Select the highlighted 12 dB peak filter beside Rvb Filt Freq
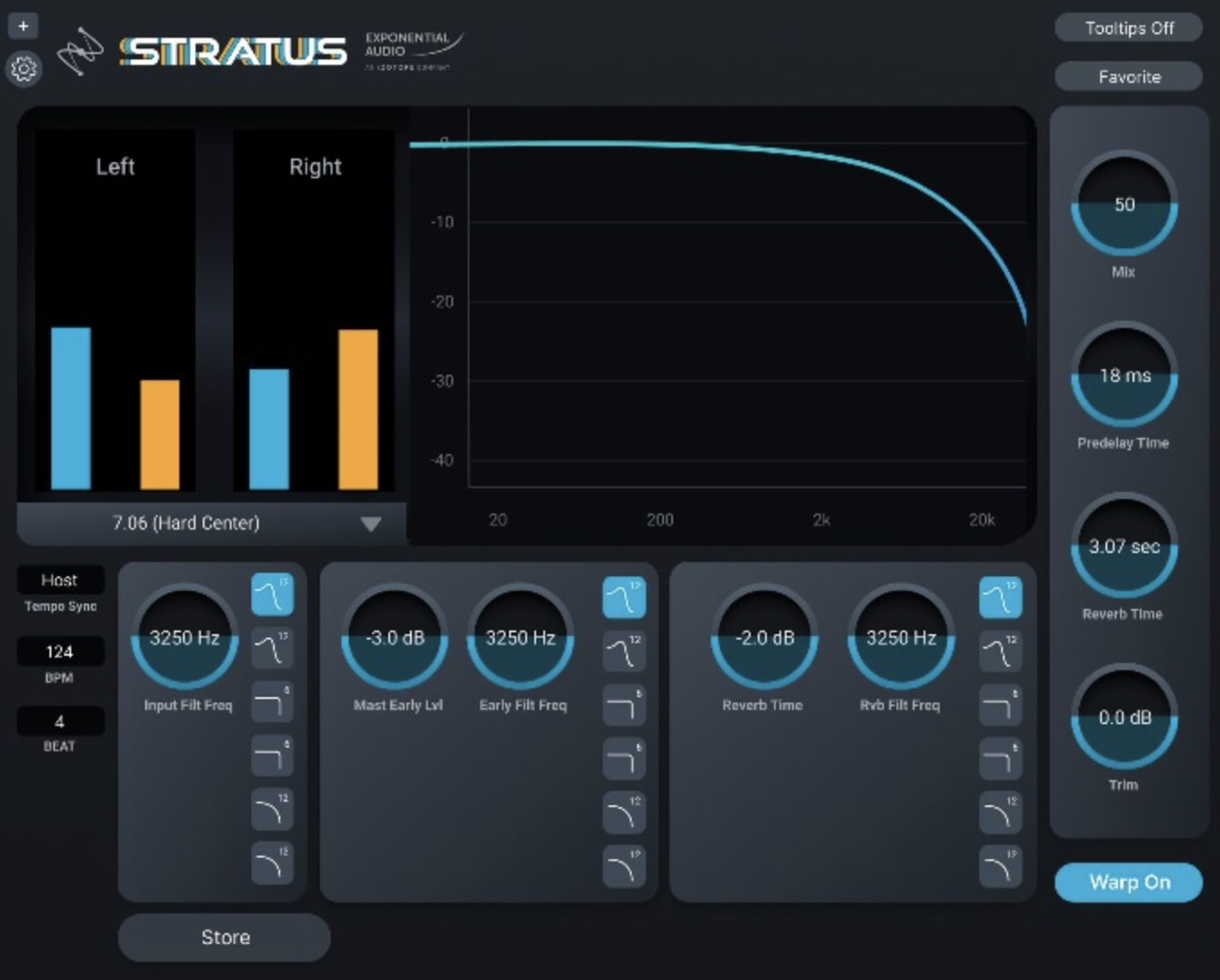The image size is (1220, 980). 1000,598
